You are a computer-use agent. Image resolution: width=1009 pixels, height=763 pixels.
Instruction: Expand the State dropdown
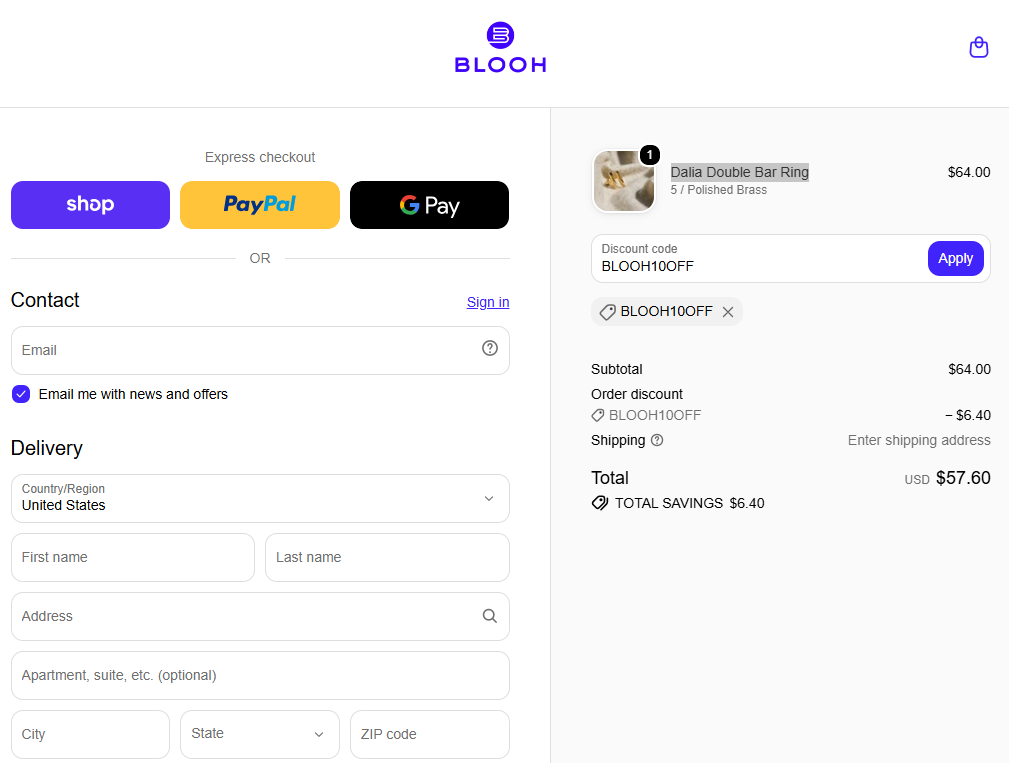pyautogui.click(x=259, y=734)
